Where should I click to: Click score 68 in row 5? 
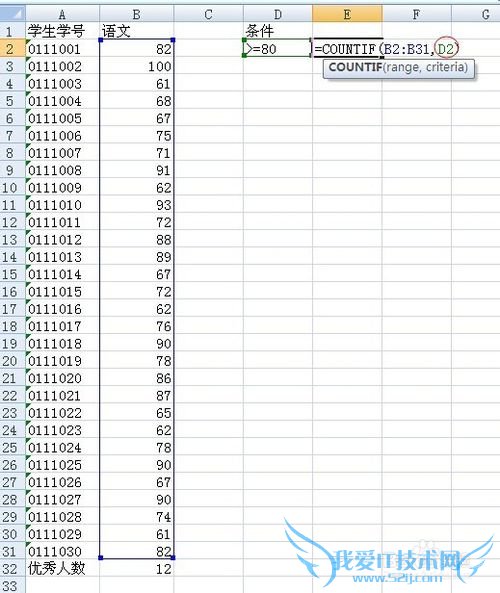(x=137, y=101)
